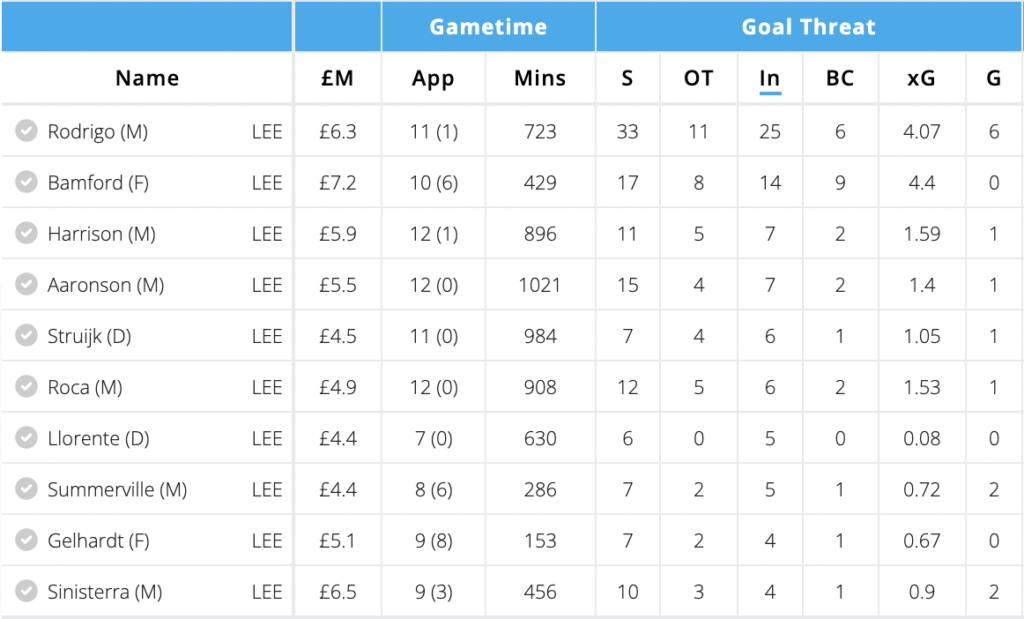
Task: Click the Gametime group header
Action: (x=488, y=27)
